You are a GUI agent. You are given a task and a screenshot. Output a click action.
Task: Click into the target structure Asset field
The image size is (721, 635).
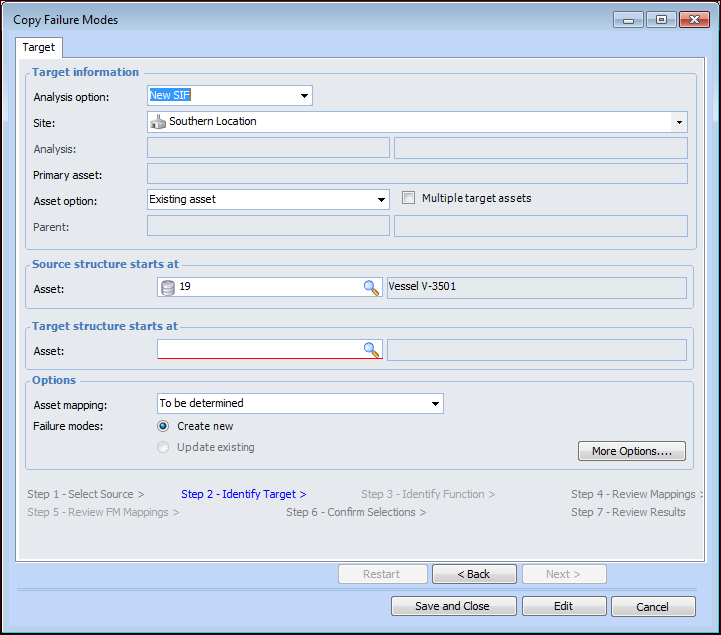point(260,349)
